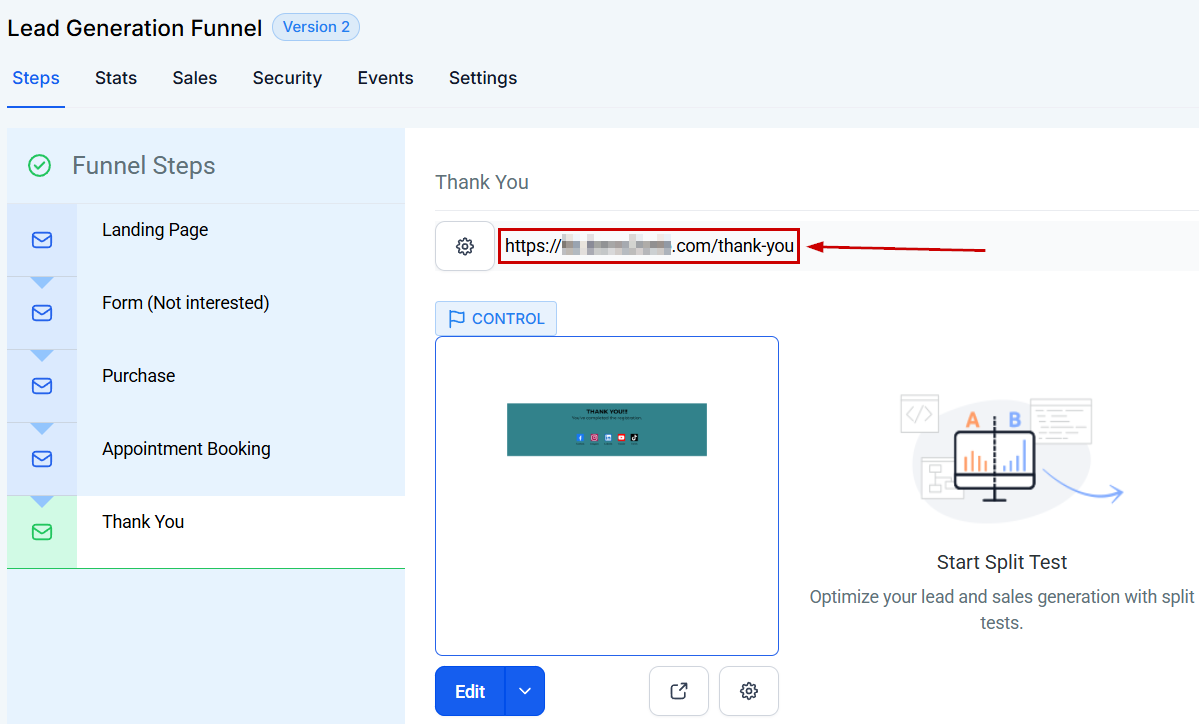1199x724 pixels.
Task: Select the Appointment Booking step
Action: pyautogui.click(x=206, y=459)
